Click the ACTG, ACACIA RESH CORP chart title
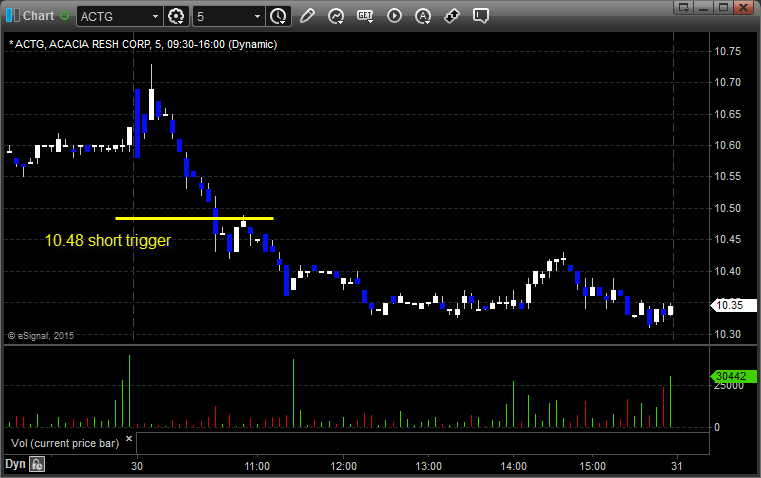Image resolution: width=761 pixels, height=478 pixels. click(x=143, y=45)
